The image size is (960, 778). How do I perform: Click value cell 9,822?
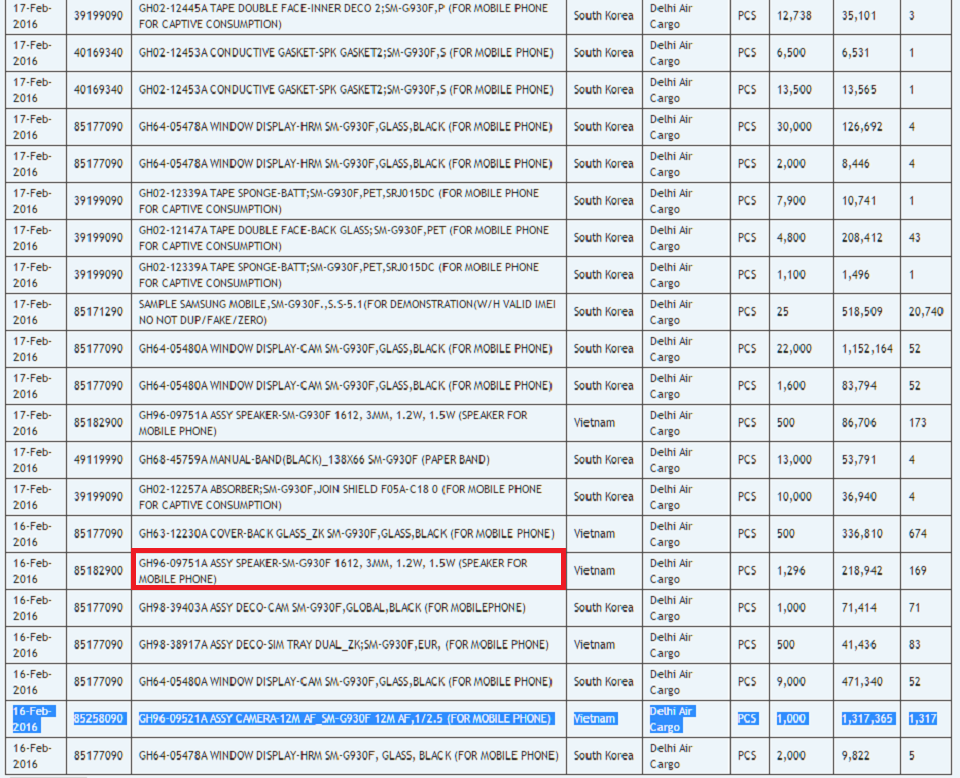pos(866,756)
